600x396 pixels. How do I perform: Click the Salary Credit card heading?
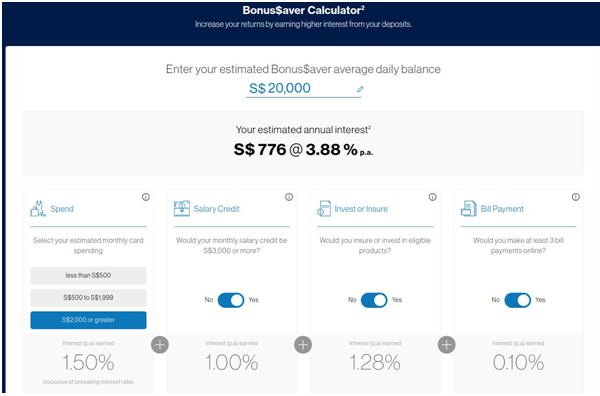(x=216, y=209)
